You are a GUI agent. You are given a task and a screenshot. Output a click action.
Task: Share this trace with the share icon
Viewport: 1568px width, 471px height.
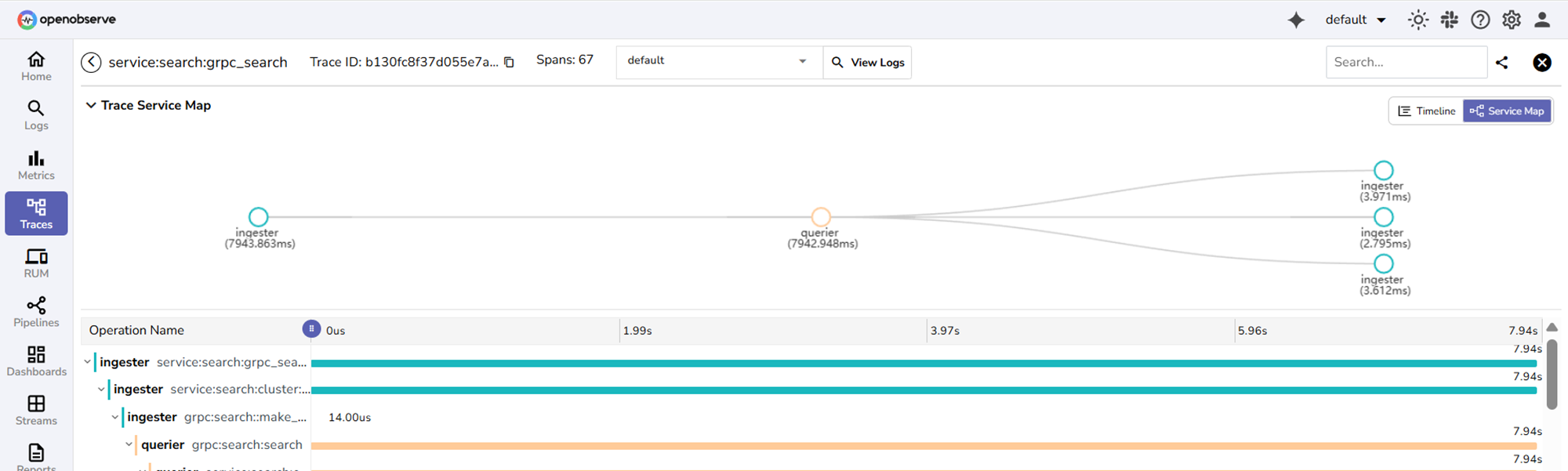point(1501,63)
